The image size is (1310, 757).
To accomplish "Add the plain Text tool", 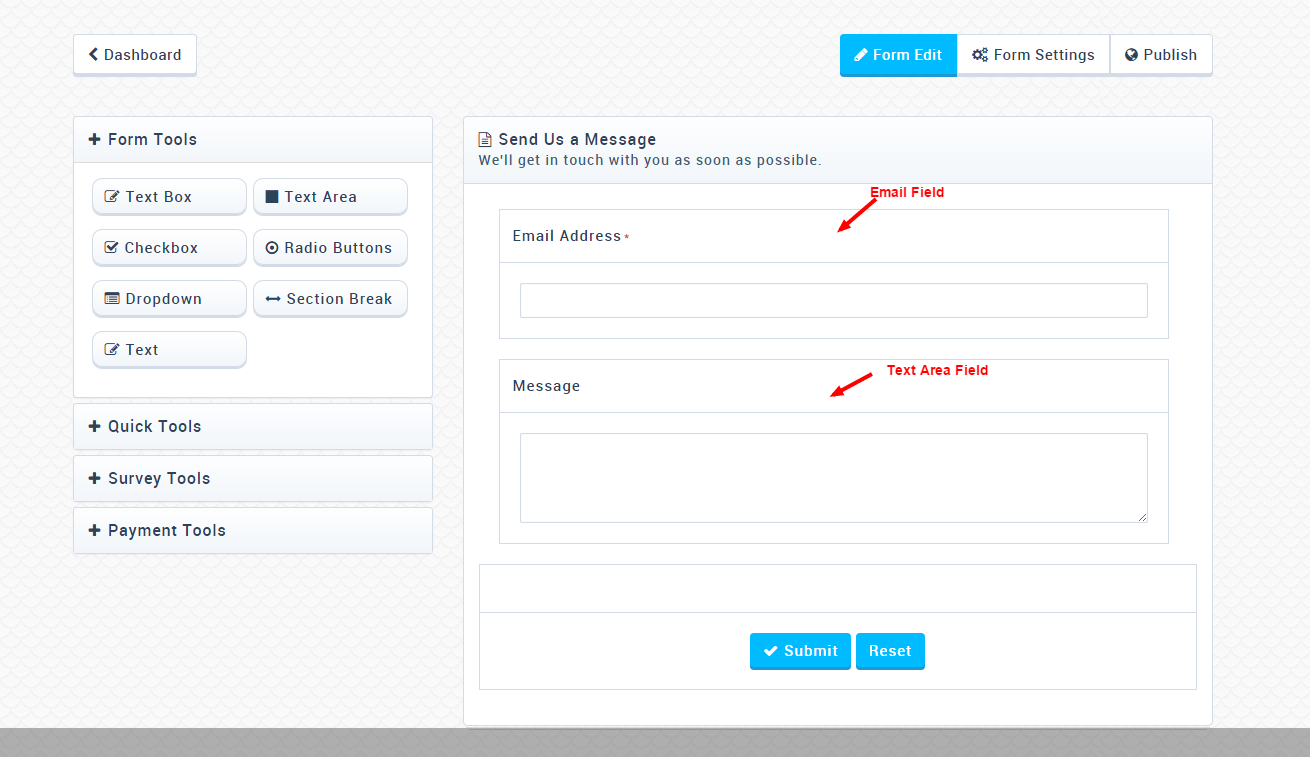I will (x=169, y=350).
